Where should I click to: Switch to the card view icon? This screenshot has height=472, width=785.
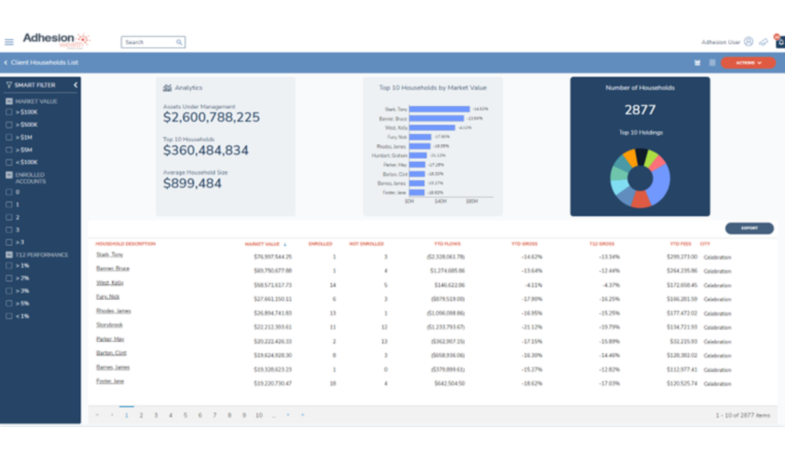[x=697, y=63]
